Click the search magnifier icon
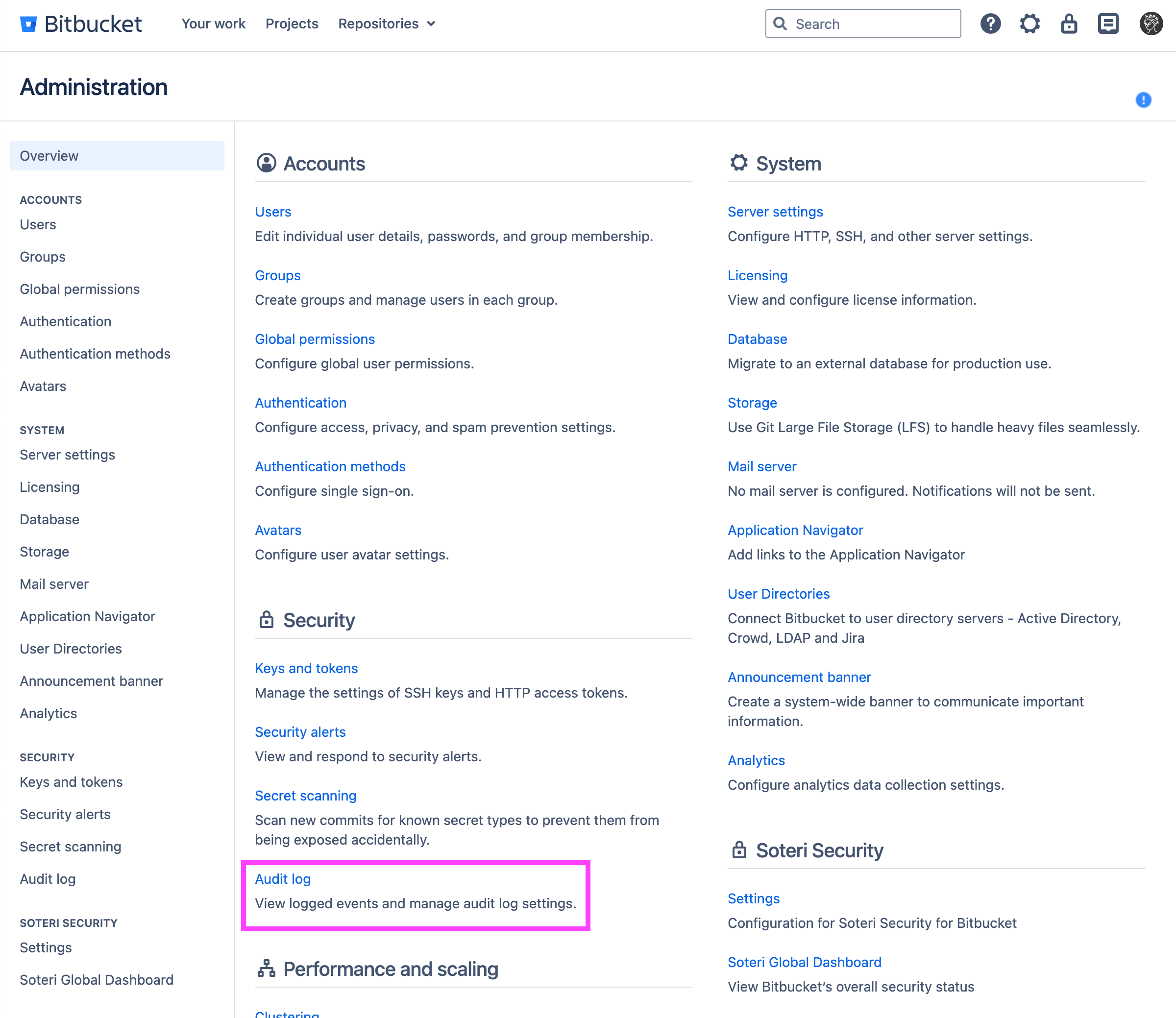The width and height of the screenshot is (1176, 1018). (x=781, y=24)
